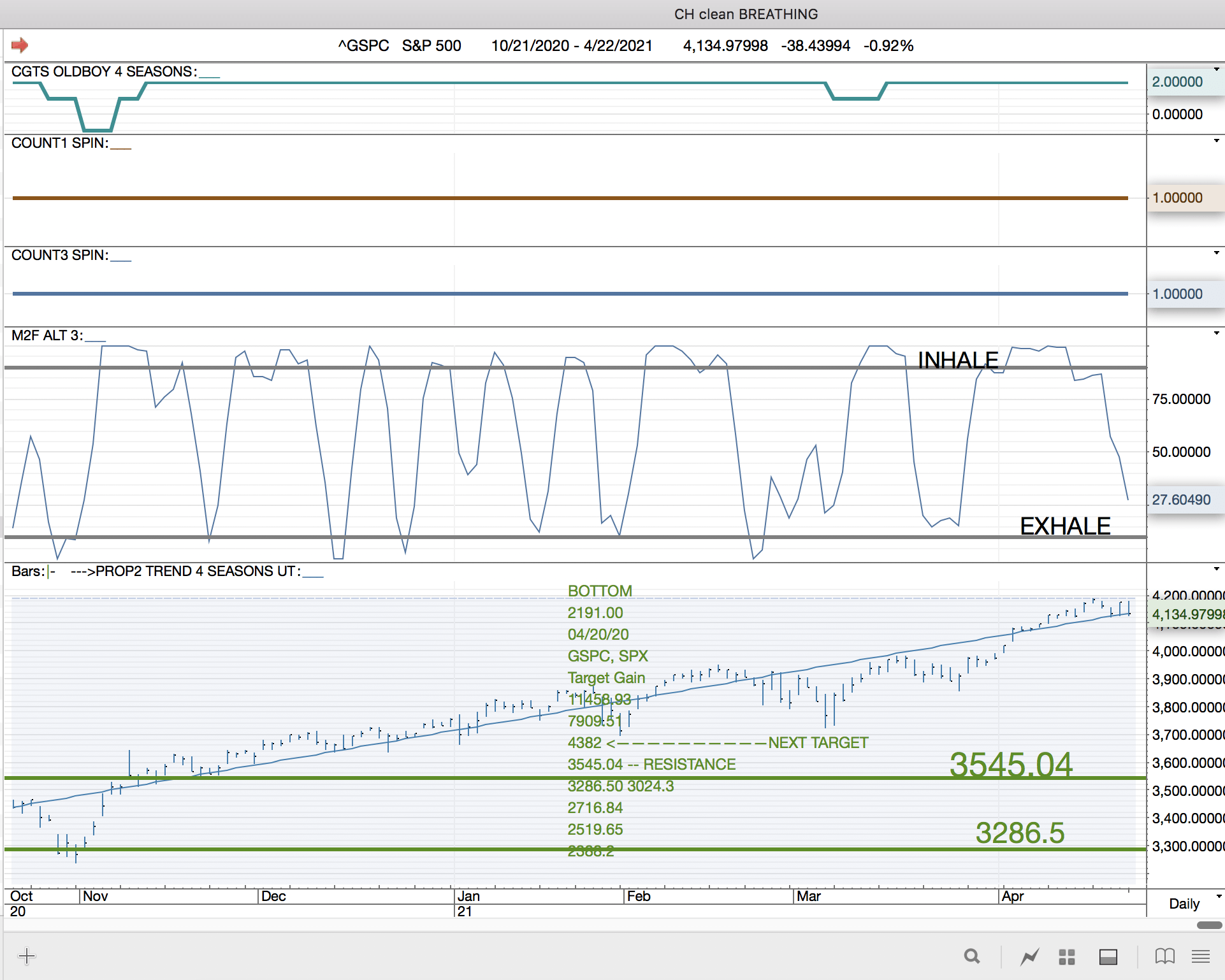The image size is (1225, 980).
Task: Open the book icon in the bottom toolbar
Action: click(1164, 956)
